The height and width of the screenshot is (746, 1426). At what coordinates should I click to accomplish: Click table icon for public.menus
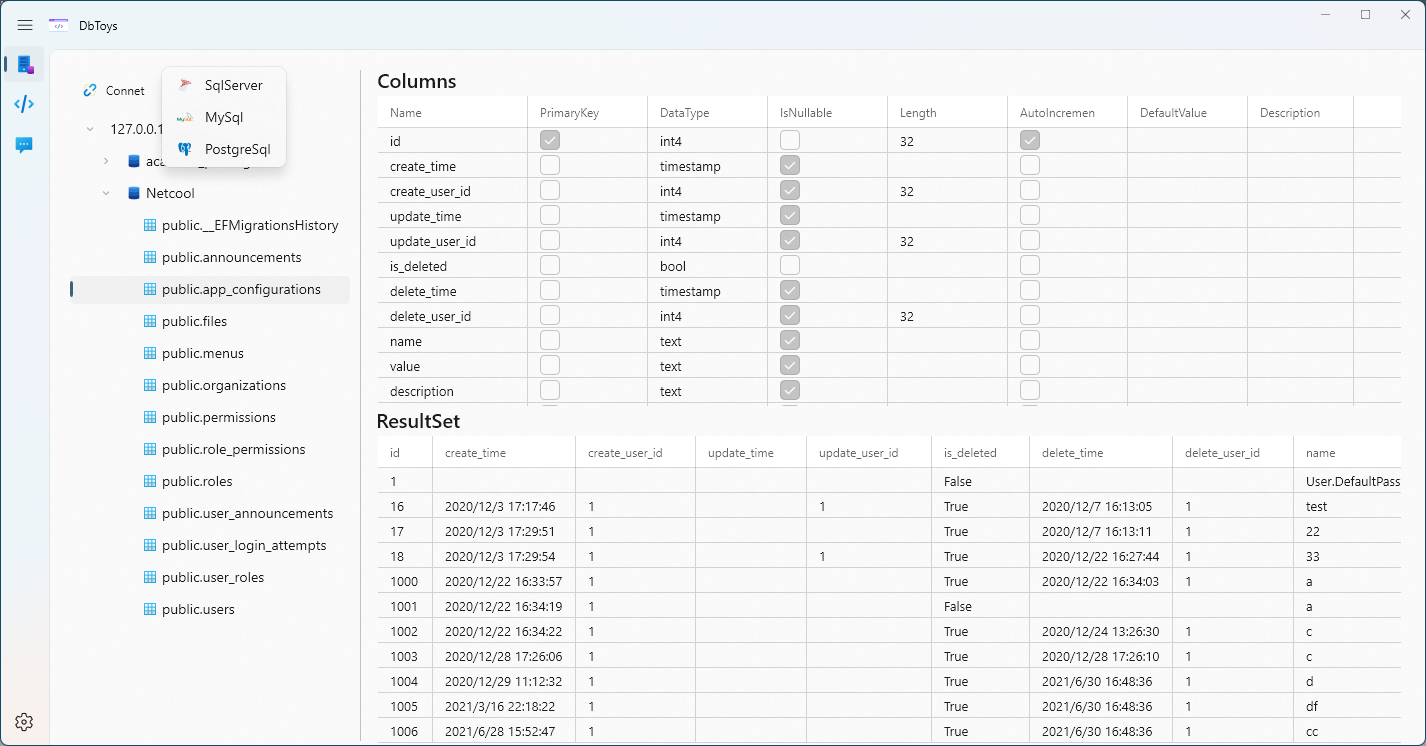point(151,353)
